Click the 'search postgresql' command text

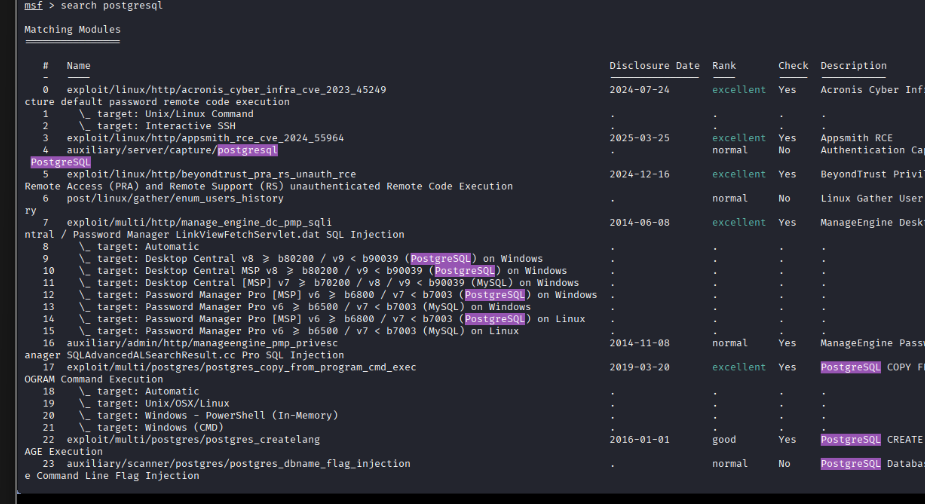(x=111, y=6)
